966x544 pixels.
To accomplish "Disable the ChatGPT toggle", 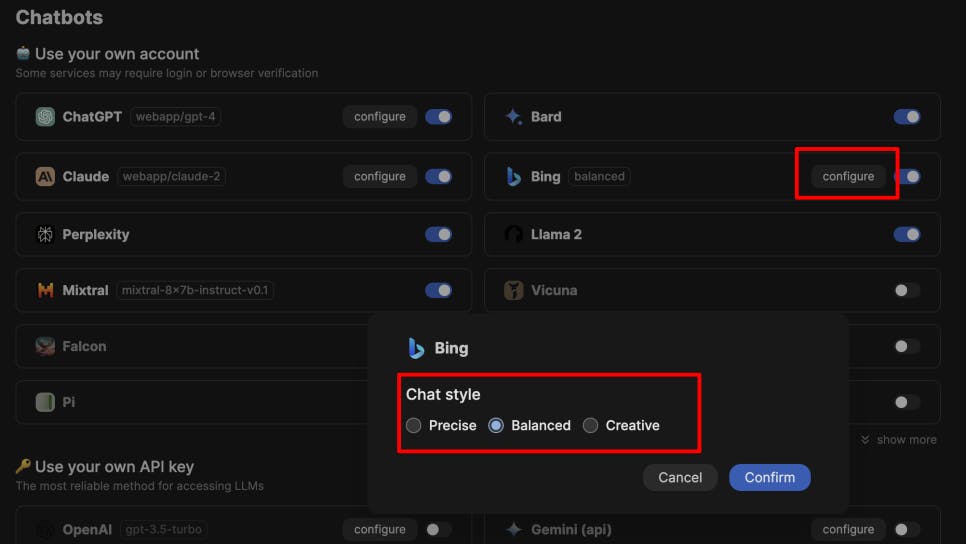I will pos(439,116).
